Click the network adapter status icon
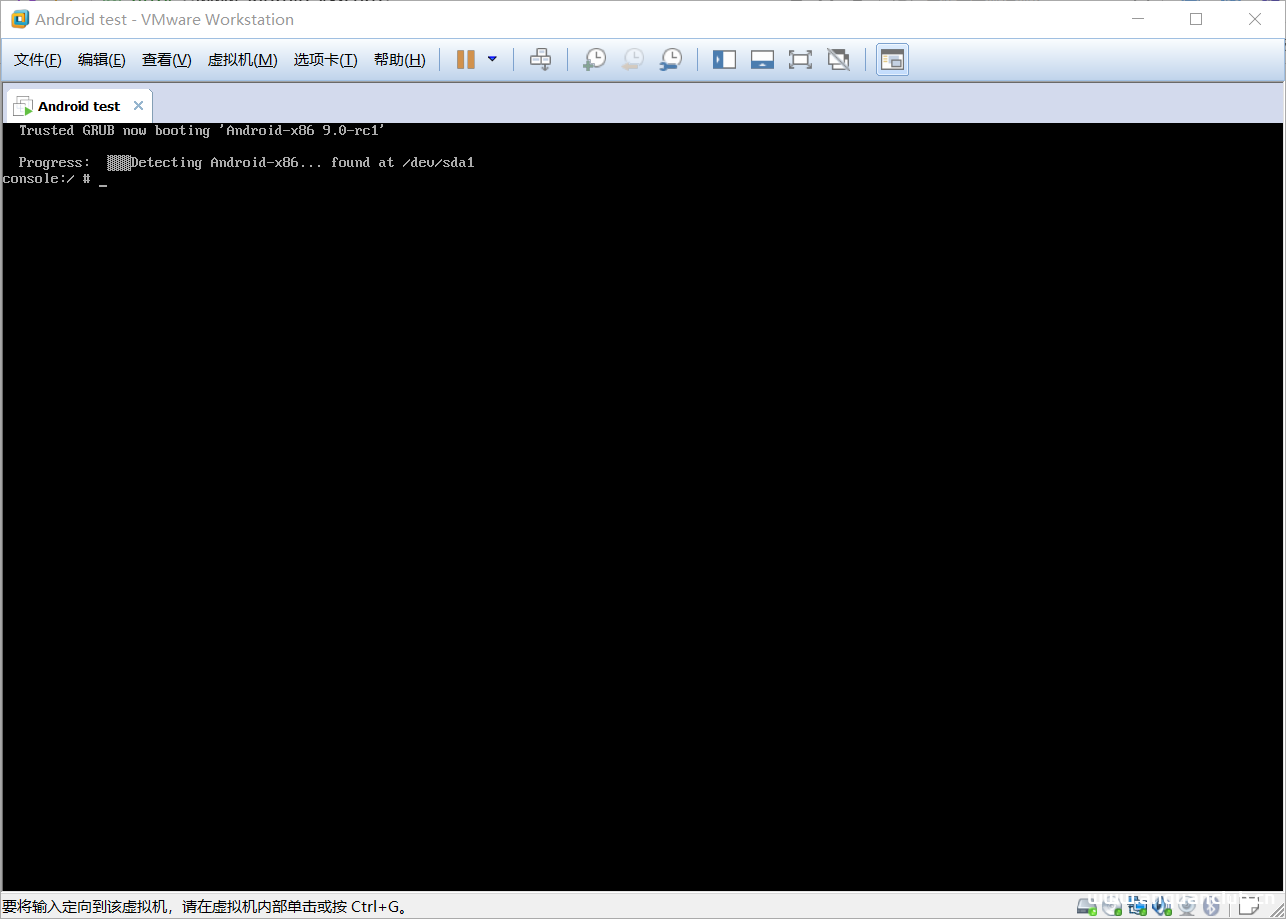 pyautogui.click(x=1137, y=908)
